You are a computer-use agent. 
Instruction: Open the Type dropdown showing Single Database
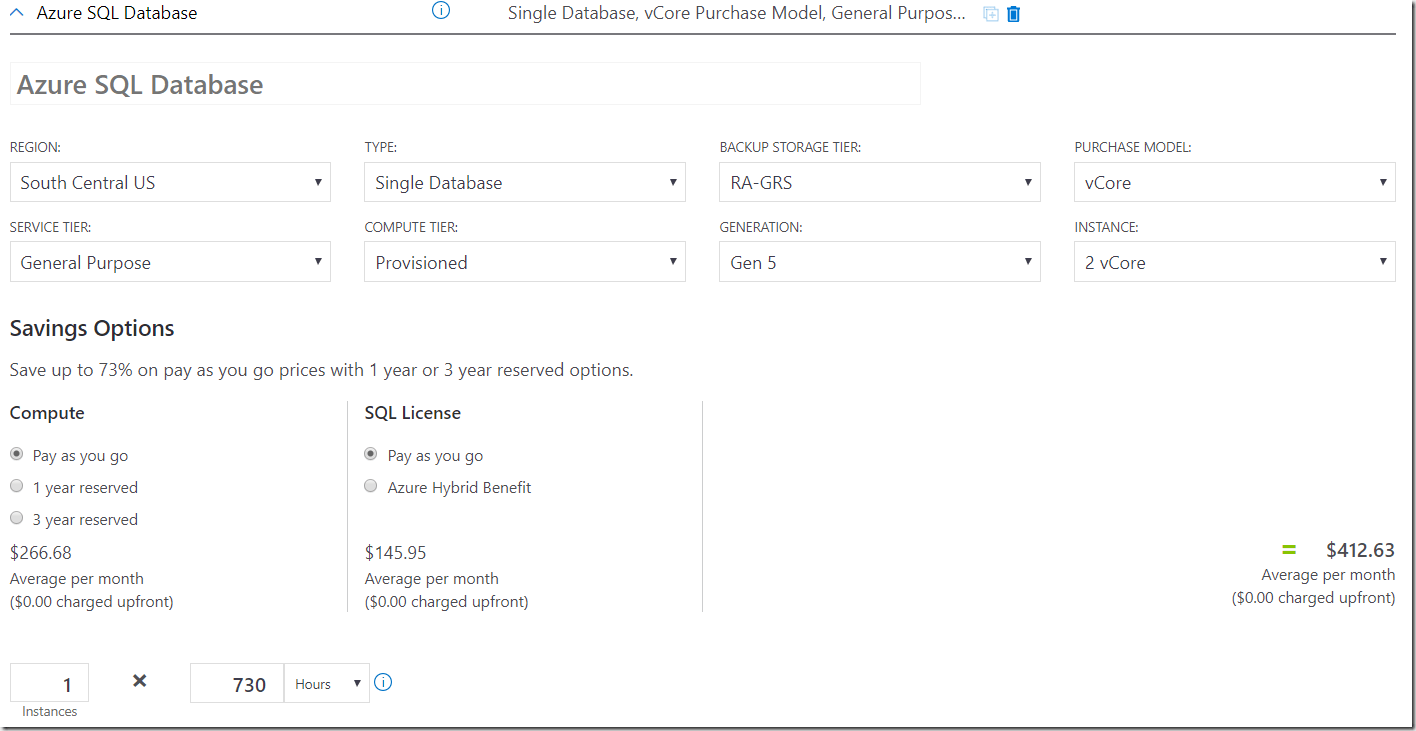tap(525, 182)
